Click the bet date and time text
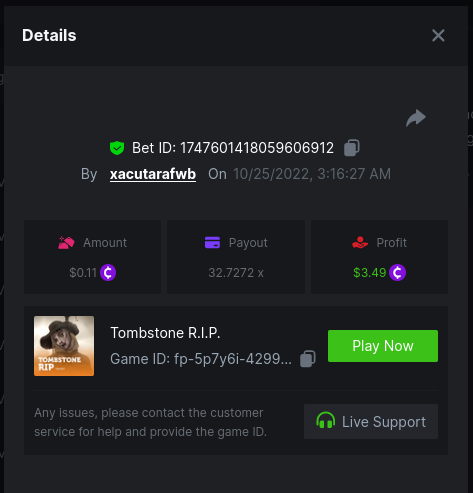This screenshot has height=493, width=473. [312, 174]
